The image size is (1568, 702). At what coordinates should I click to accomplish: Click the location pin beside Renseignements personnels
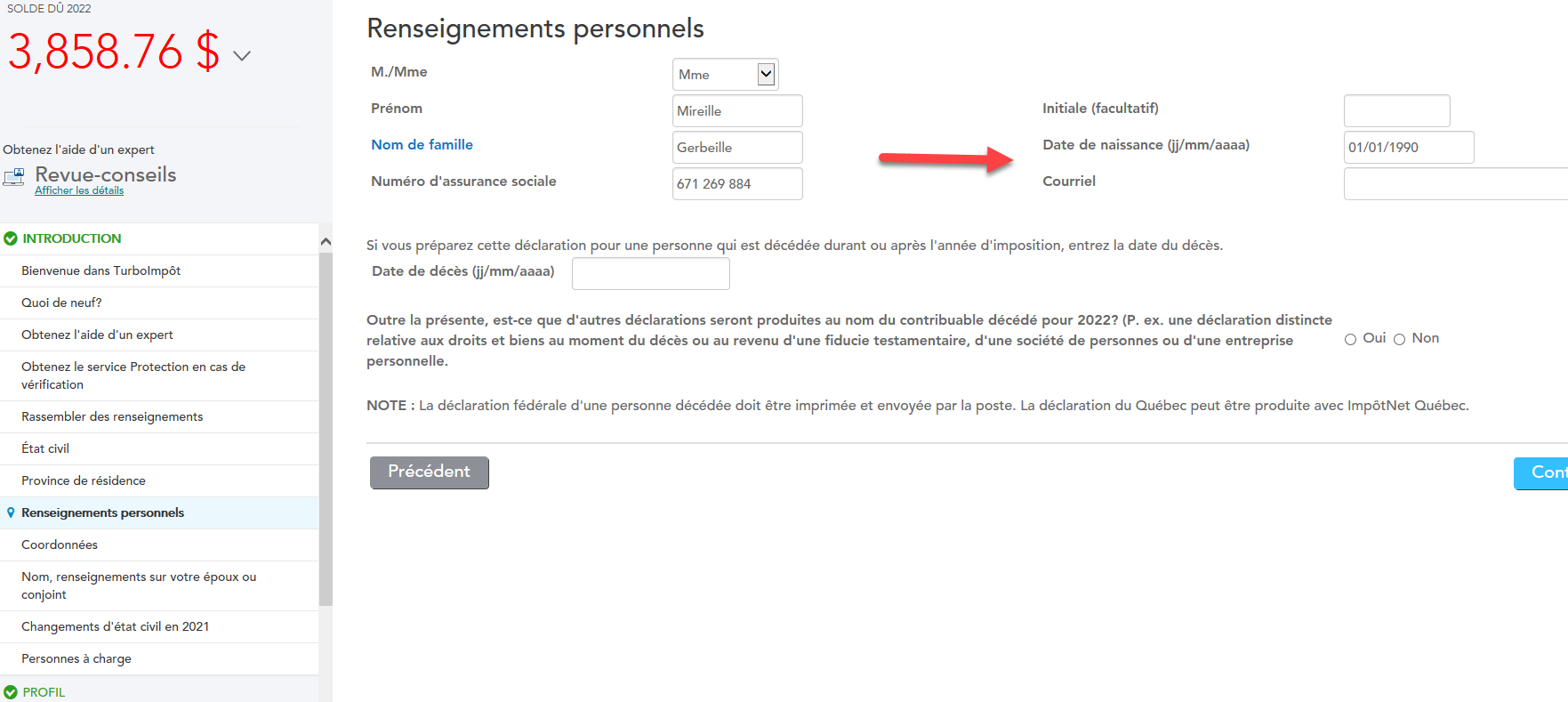11,512
